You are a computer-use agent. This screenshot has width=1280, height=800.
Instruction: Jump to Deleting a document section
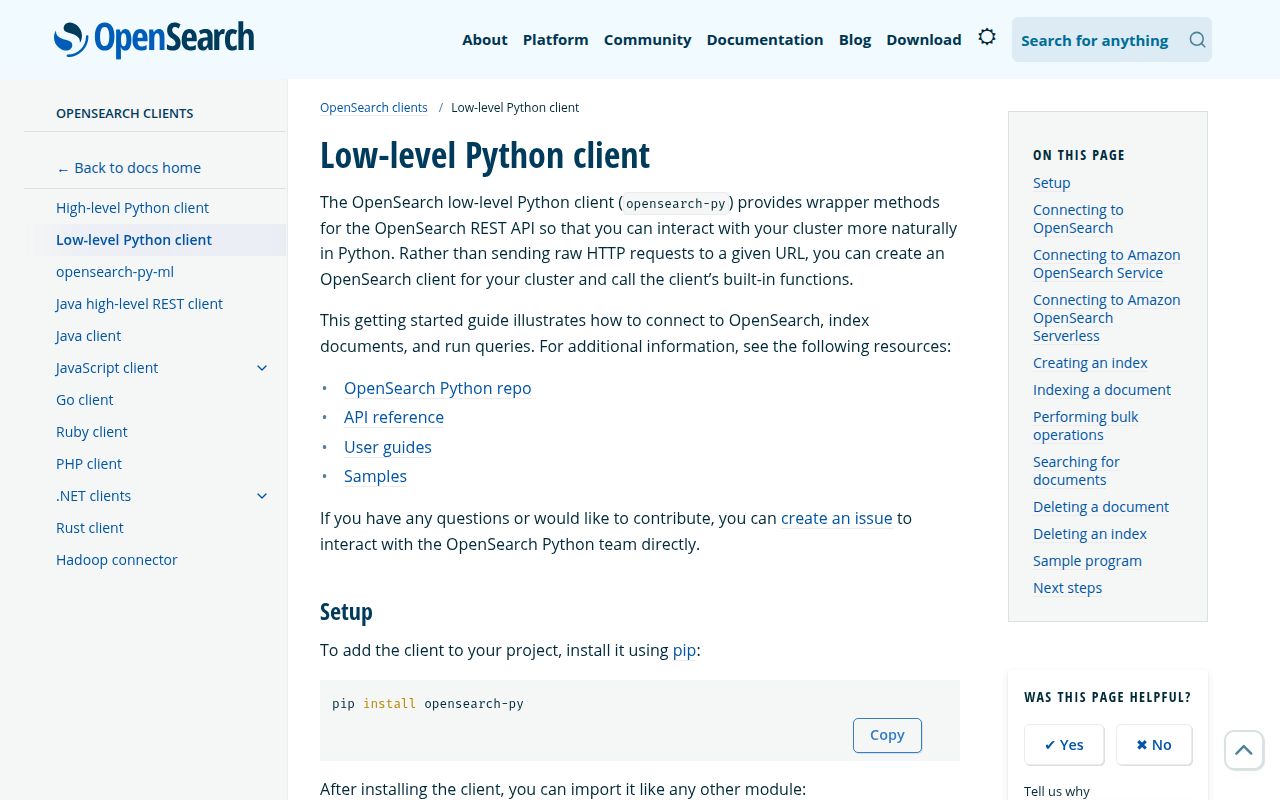(1101, 507)
